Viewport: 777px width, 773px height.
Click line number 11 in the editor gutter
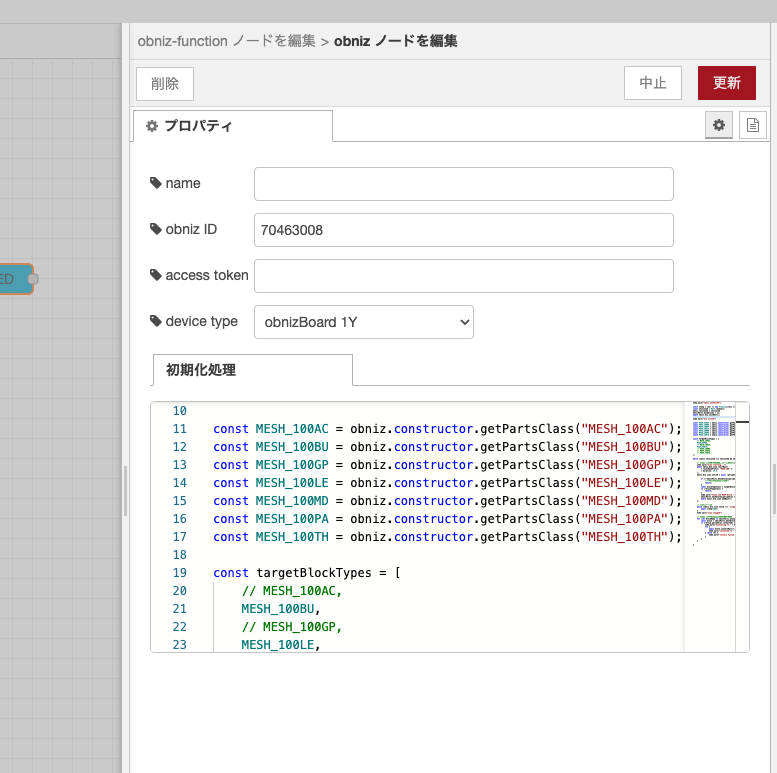tap(179, 429)
